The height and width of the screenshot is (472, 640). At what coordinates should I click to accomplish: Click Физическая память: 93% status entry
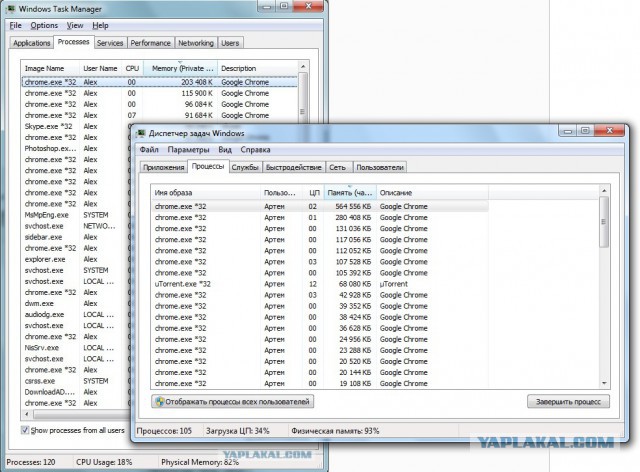point(335,430)
